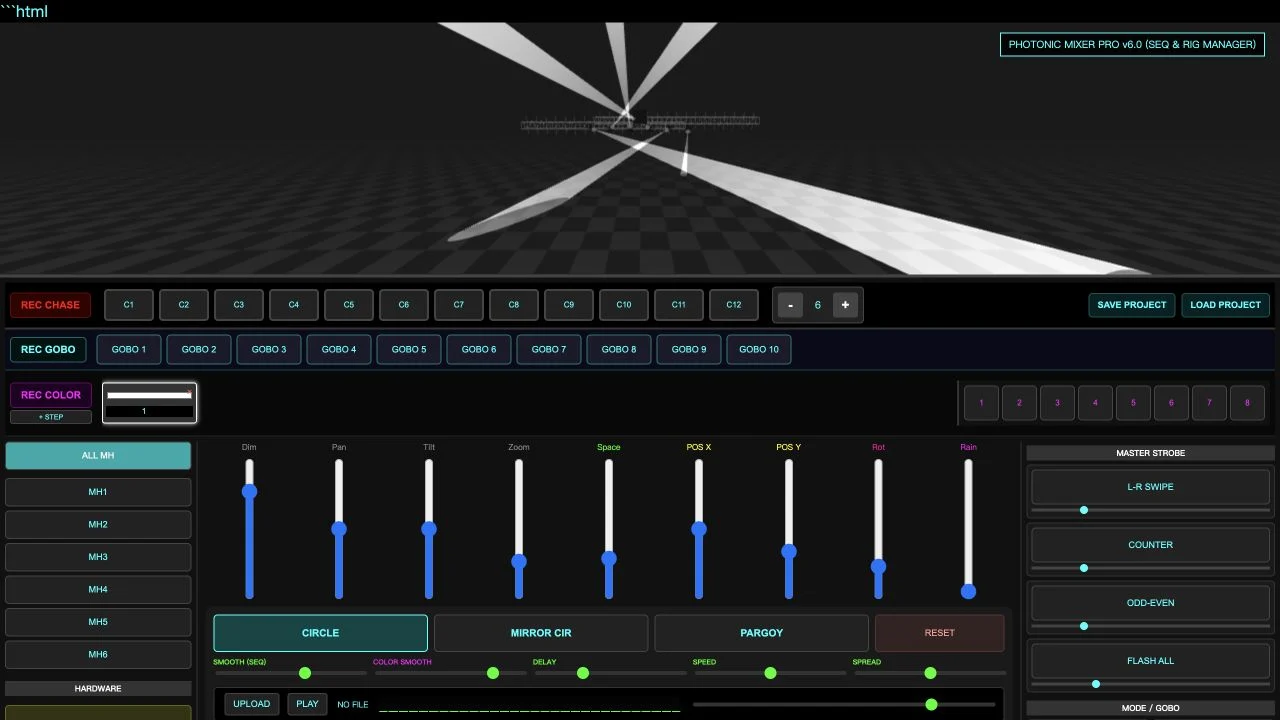Select GOBO 2 preset
The height and width of the screenshot is (720, 1280).
click(199, 350)
